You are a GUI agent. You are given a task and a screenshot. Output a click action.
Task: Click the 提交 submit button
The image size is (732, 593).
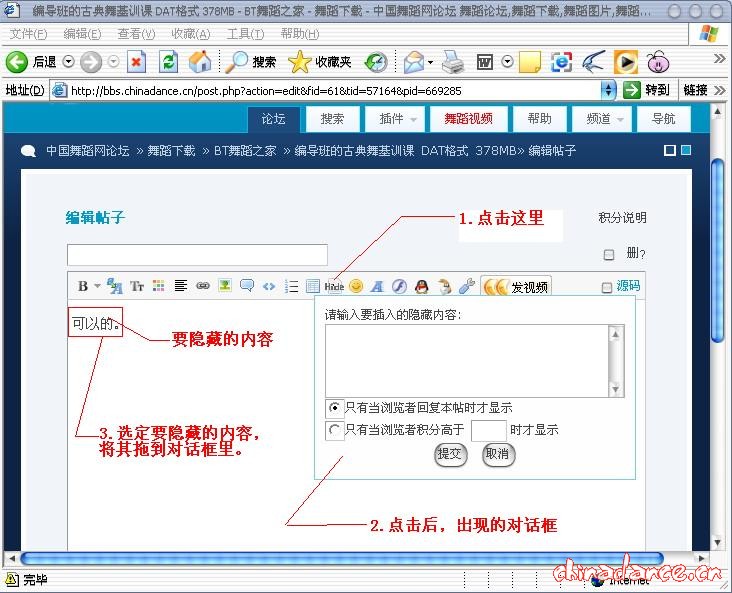click(450, 454)
